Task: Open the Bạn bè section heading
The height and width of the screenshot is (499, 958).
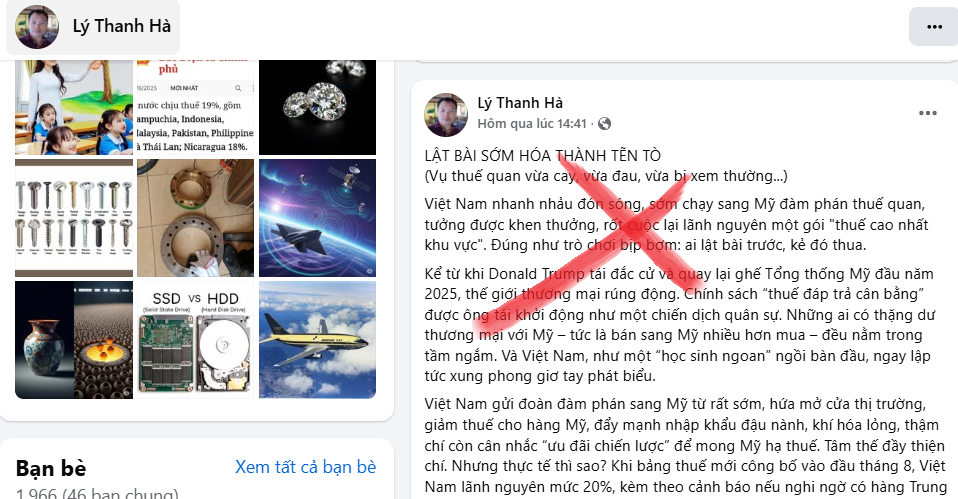Action: (51, 468)
